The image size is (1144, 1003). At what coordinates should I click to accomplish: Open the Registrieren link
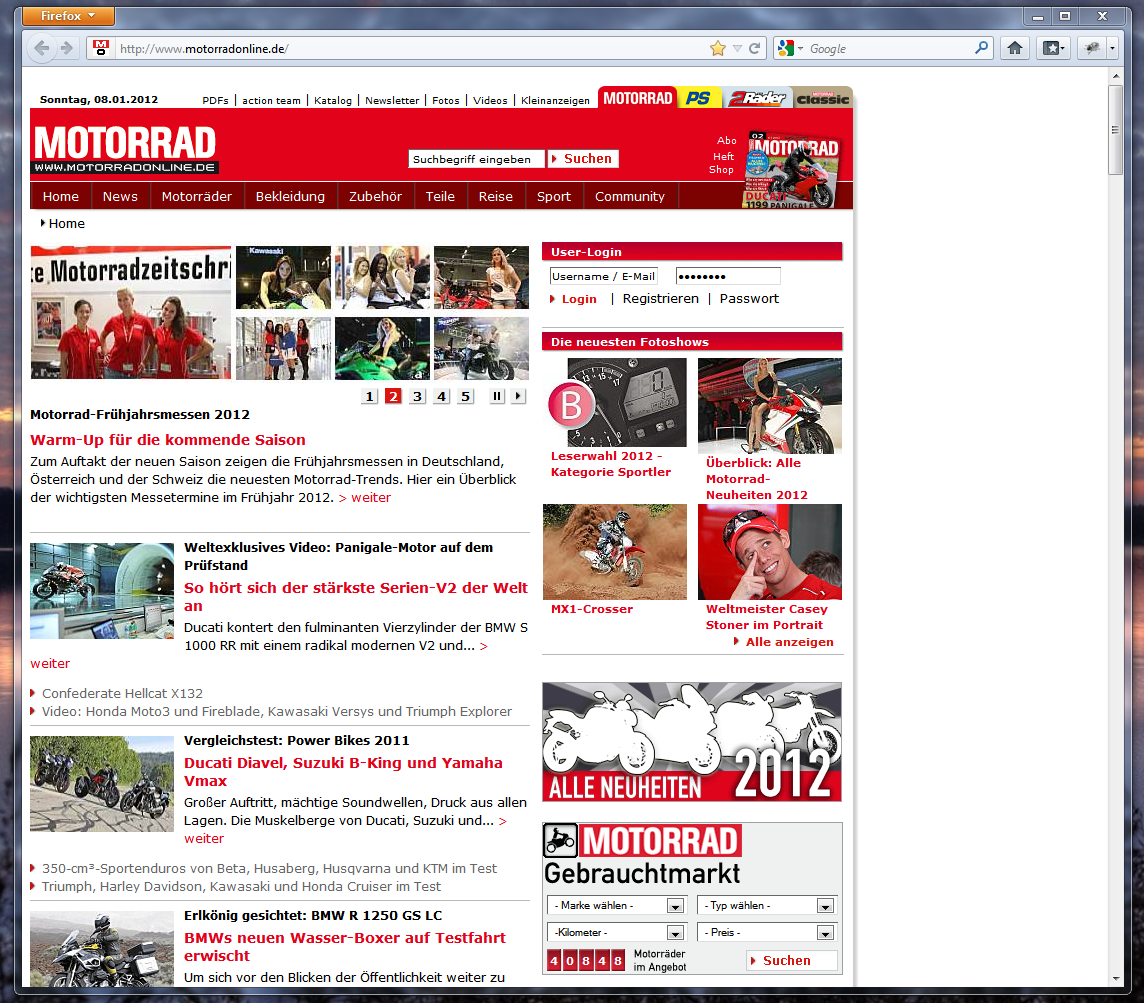[x=660, y=299]
